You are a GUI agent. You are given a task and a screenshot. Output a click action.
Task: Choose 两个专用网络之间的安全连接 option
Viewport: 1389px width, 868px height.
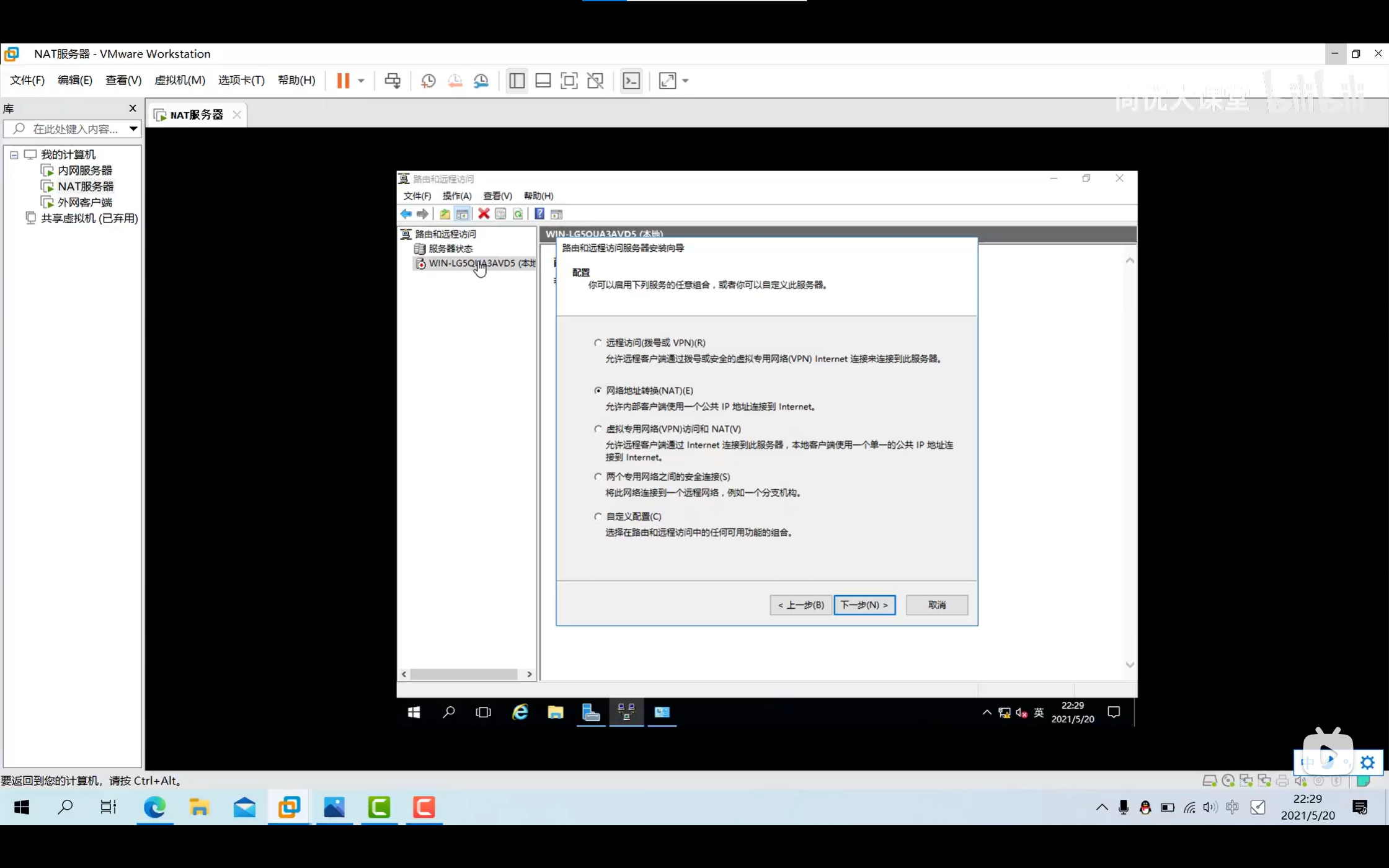(x=598, y=476)
